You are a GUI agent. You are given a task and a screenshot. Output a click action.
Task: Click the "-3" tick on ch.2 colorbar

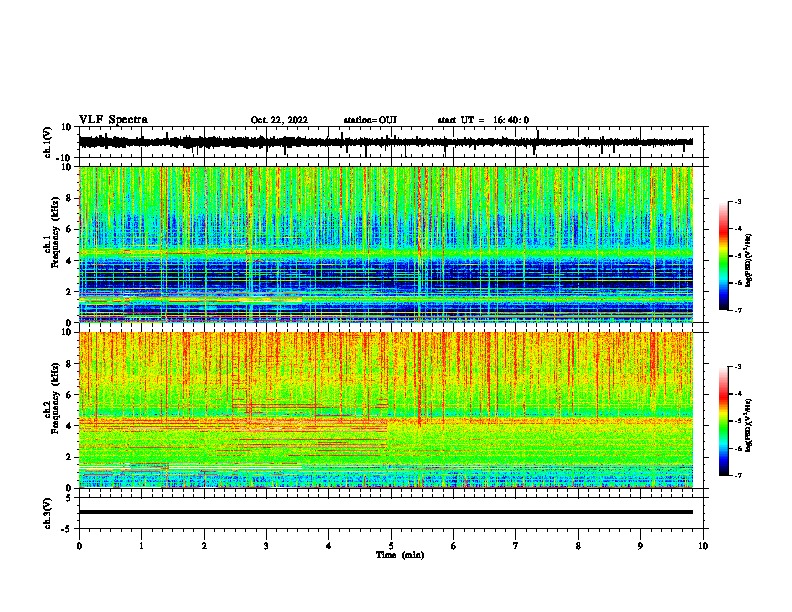738,367
